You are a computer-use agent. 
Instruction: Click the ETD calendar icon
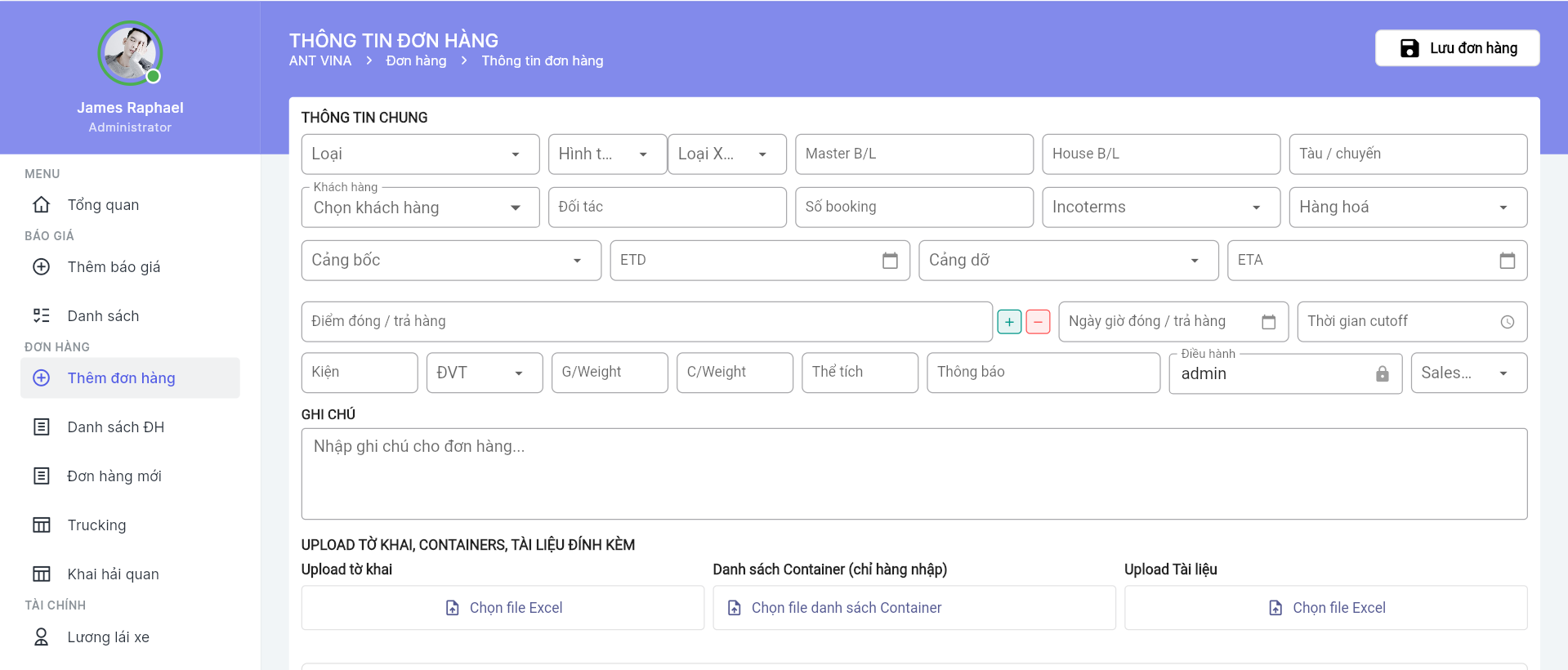click(890, 261)
